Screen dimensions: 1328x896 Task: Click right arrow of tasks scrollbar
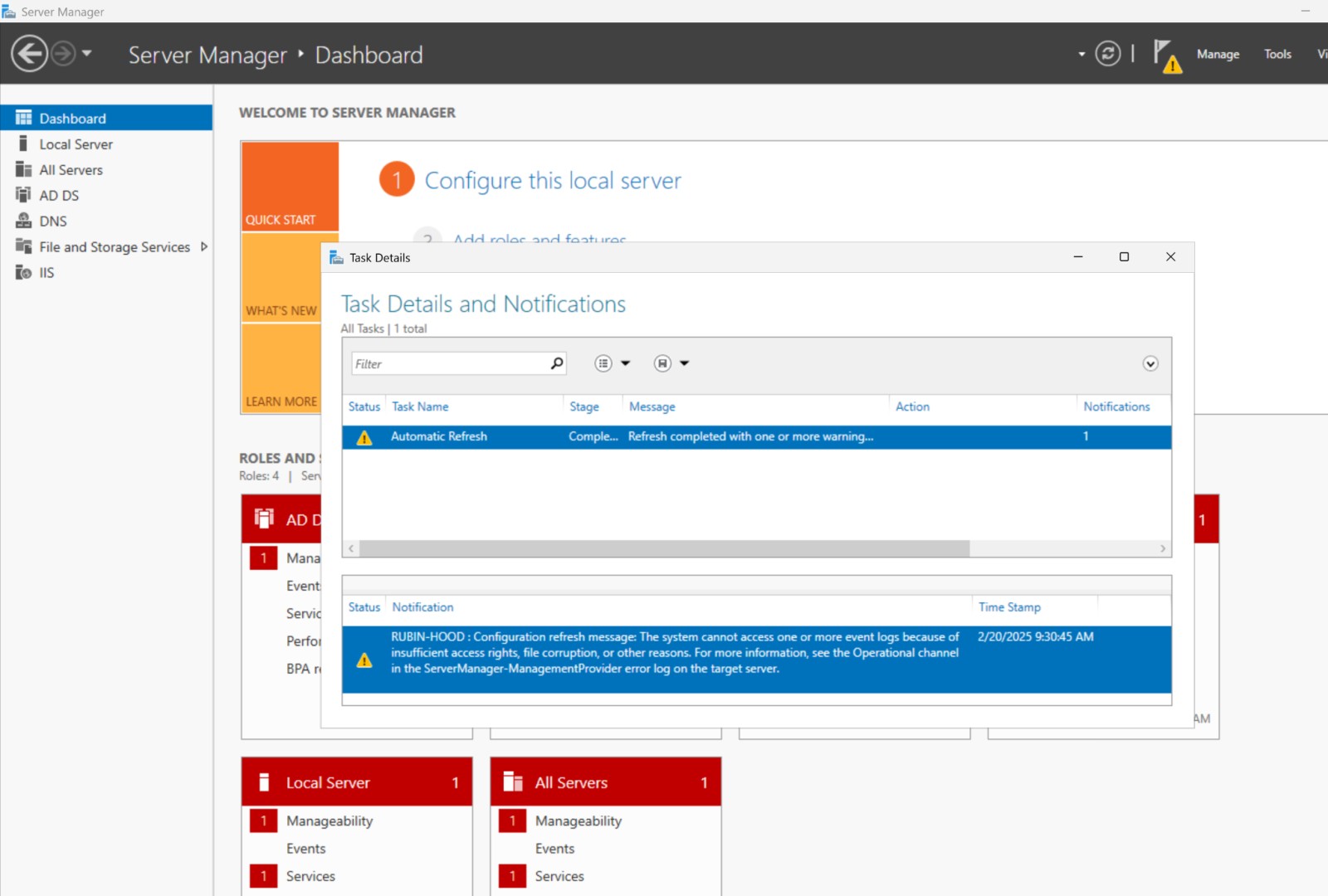[1163, 548]
